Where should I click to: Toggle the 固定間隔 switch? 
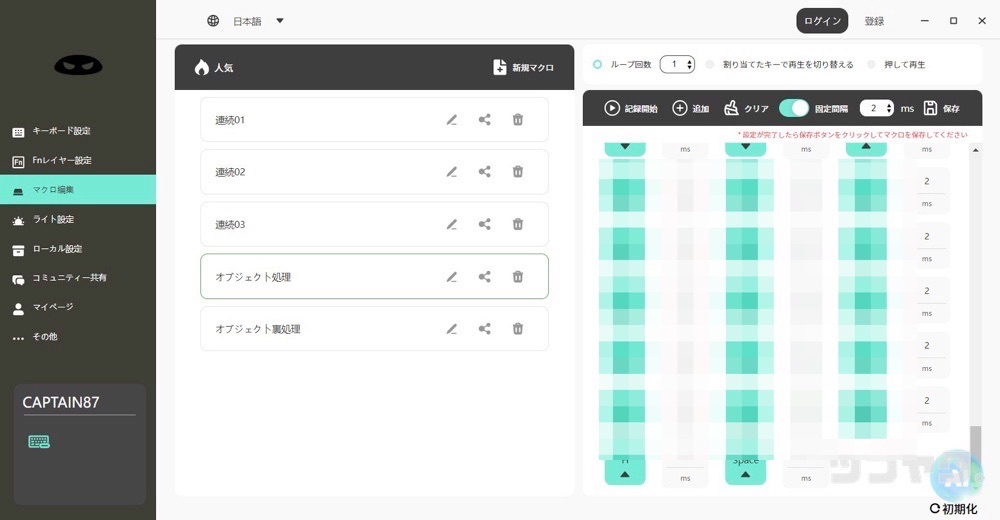coord(794,108)
